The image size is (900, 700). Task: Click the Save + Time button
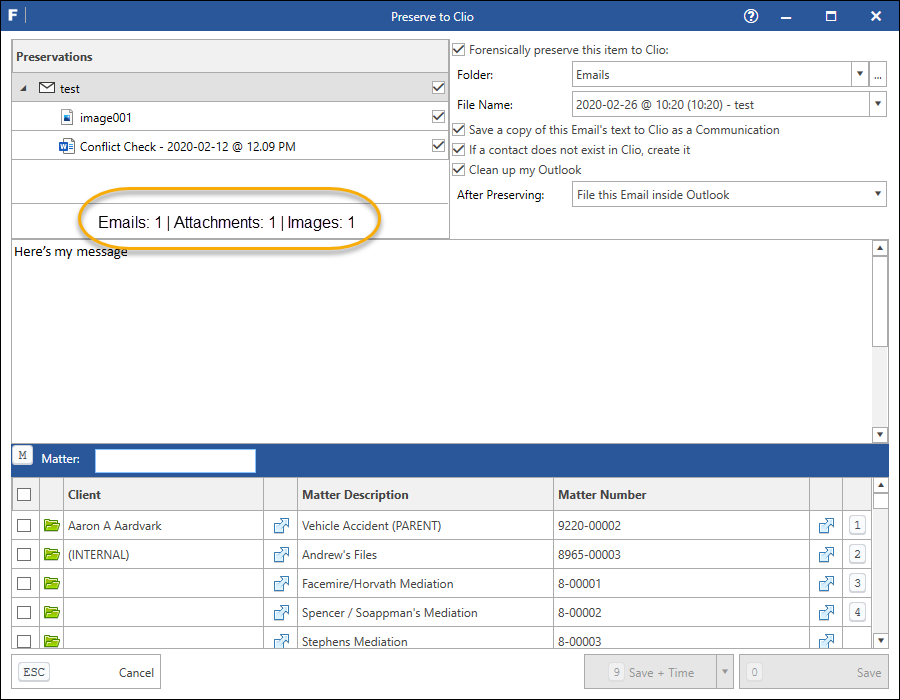pos(650,671)
